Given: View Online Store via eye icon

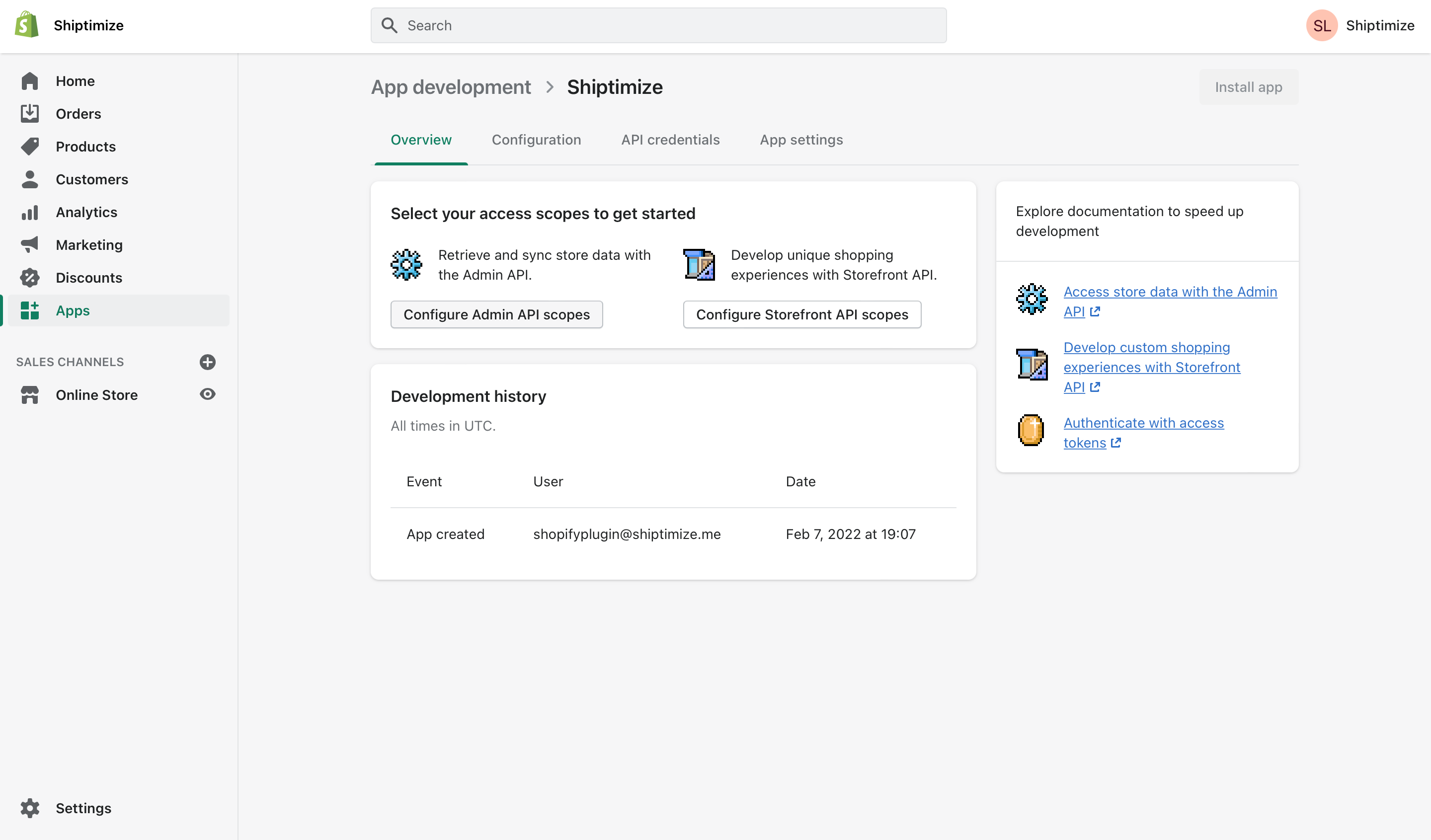Looking at the screenshot, I should [x=207, y=394].
